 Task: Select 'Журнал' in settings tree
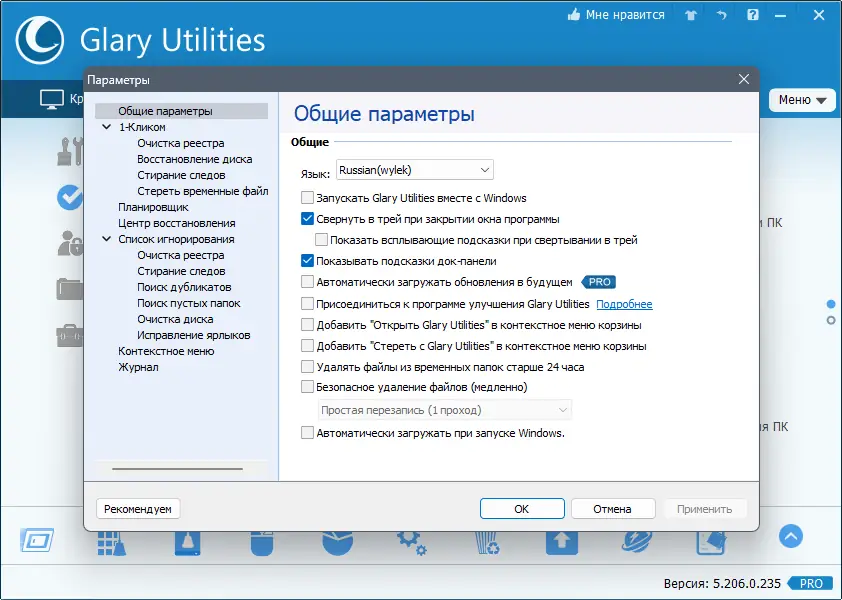(x=138, y=367)
